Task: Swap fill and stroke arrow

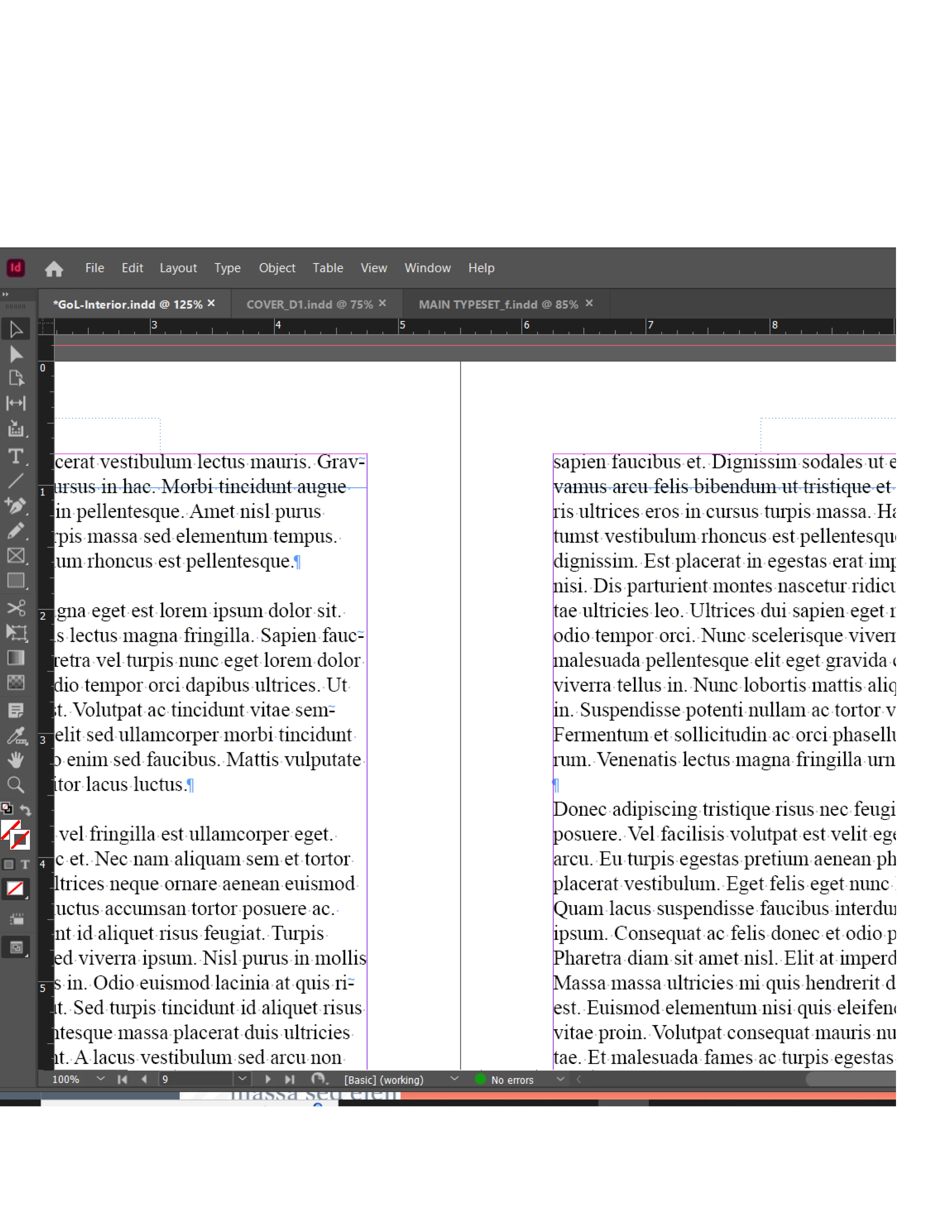Action: 25,810
